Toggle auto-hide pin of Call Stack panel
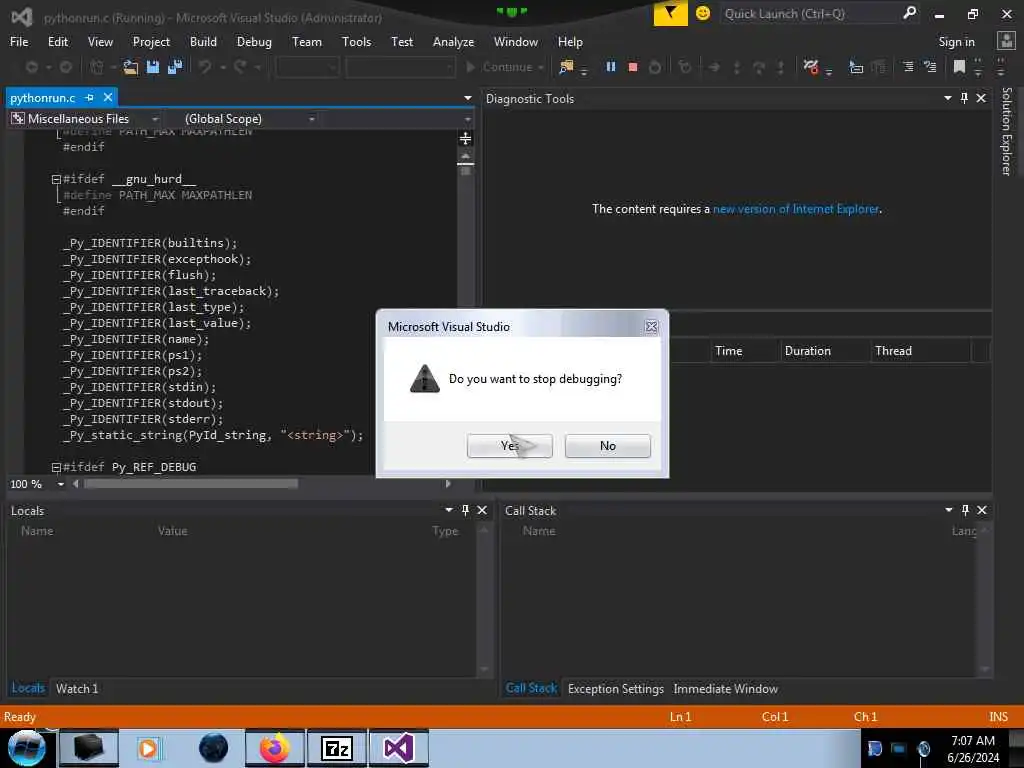This screenshot has width=1024, height=768. [965, 510]
